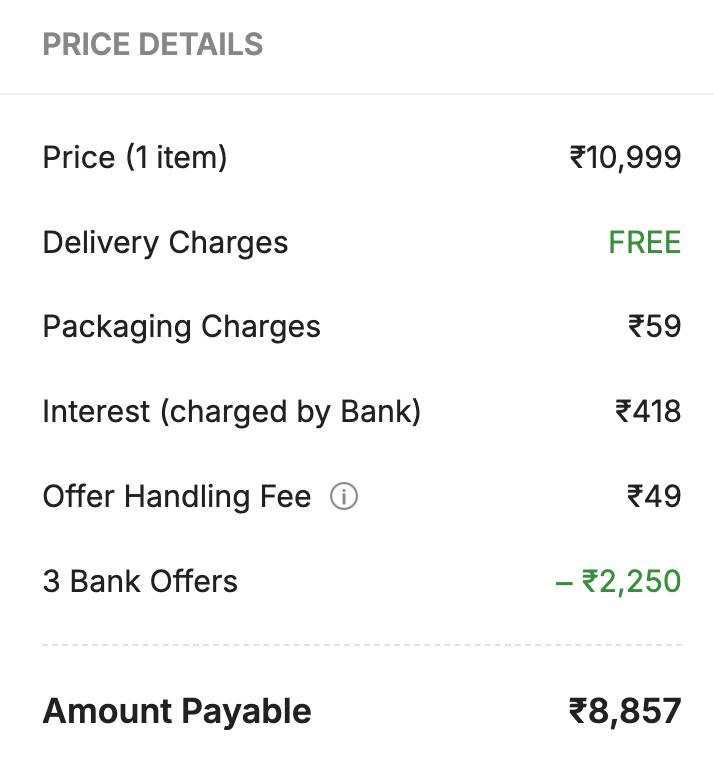This screenshot has height=770, width=714.
Task: Select the Delivery Charges label
Action: point(165,243)
